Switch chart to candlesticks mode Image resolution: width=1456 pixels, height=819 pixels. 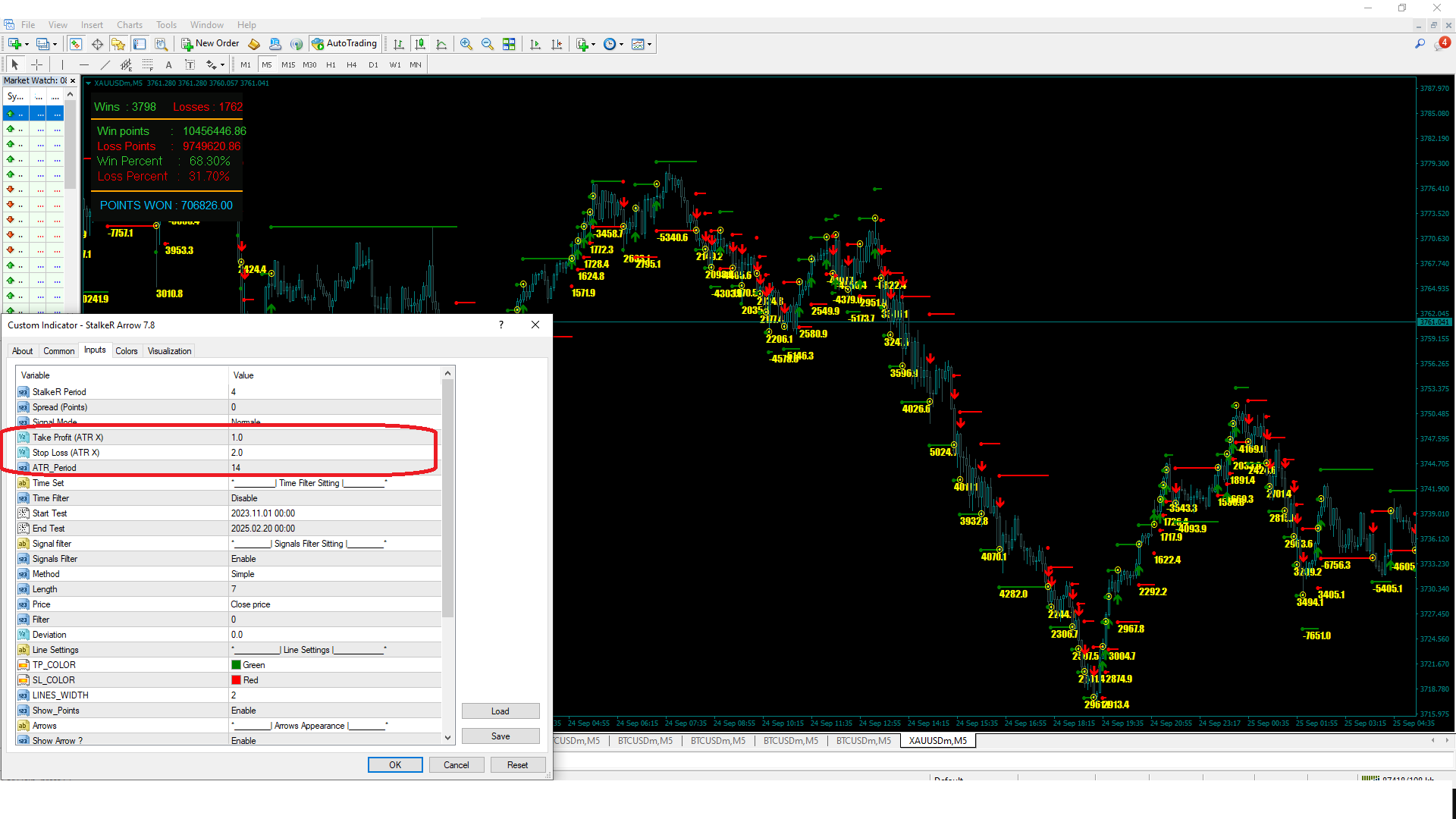tap(420, 44)
